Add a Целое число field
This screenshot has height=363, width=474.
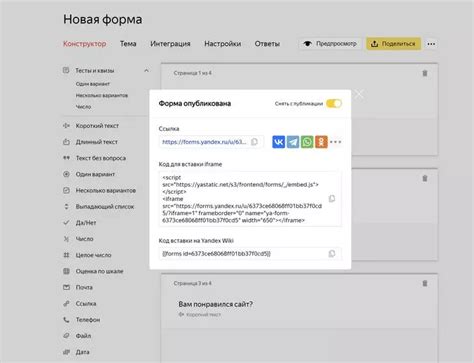tap(87, 255)
